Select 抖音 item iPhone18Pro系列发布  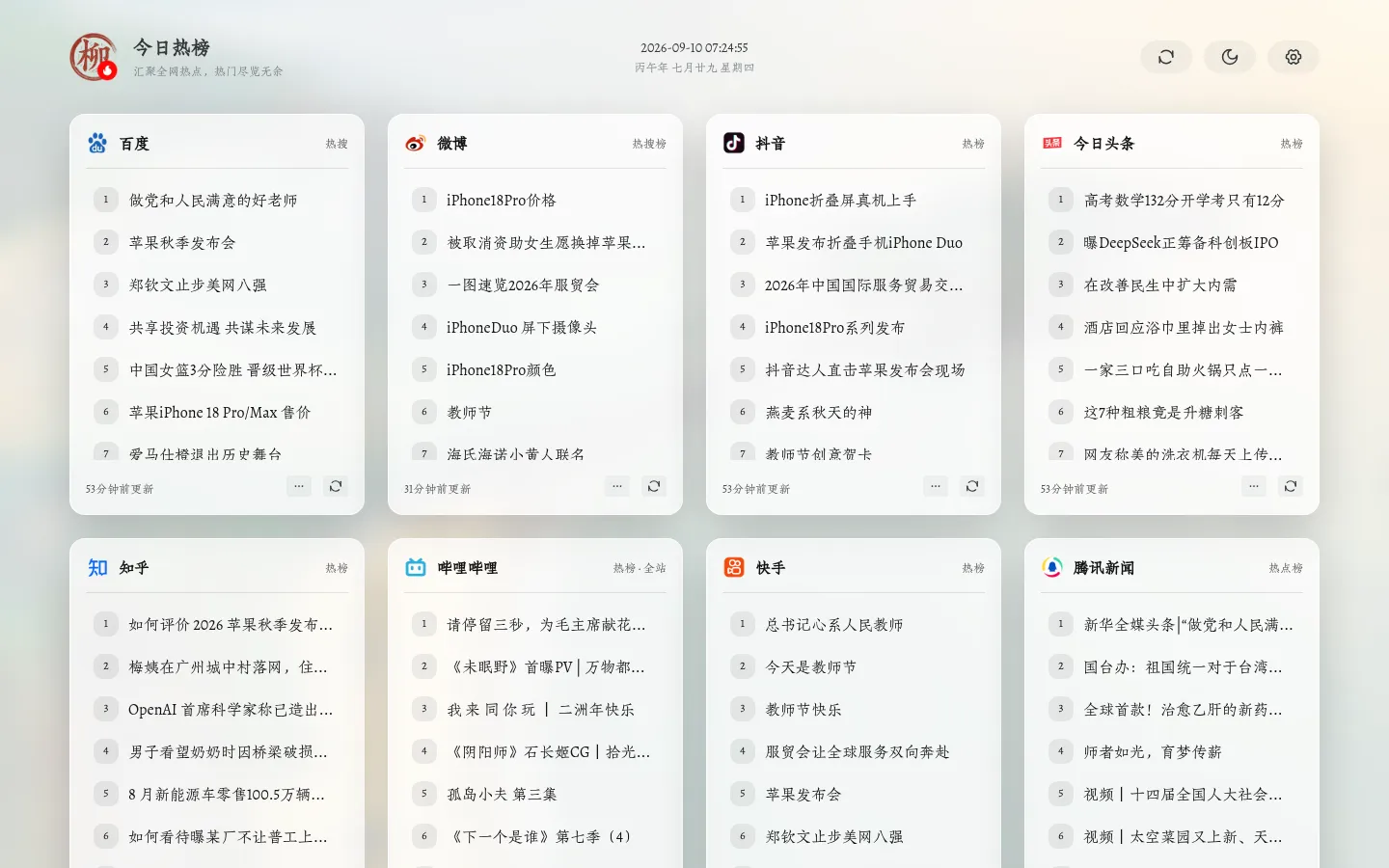click(835, 327)
